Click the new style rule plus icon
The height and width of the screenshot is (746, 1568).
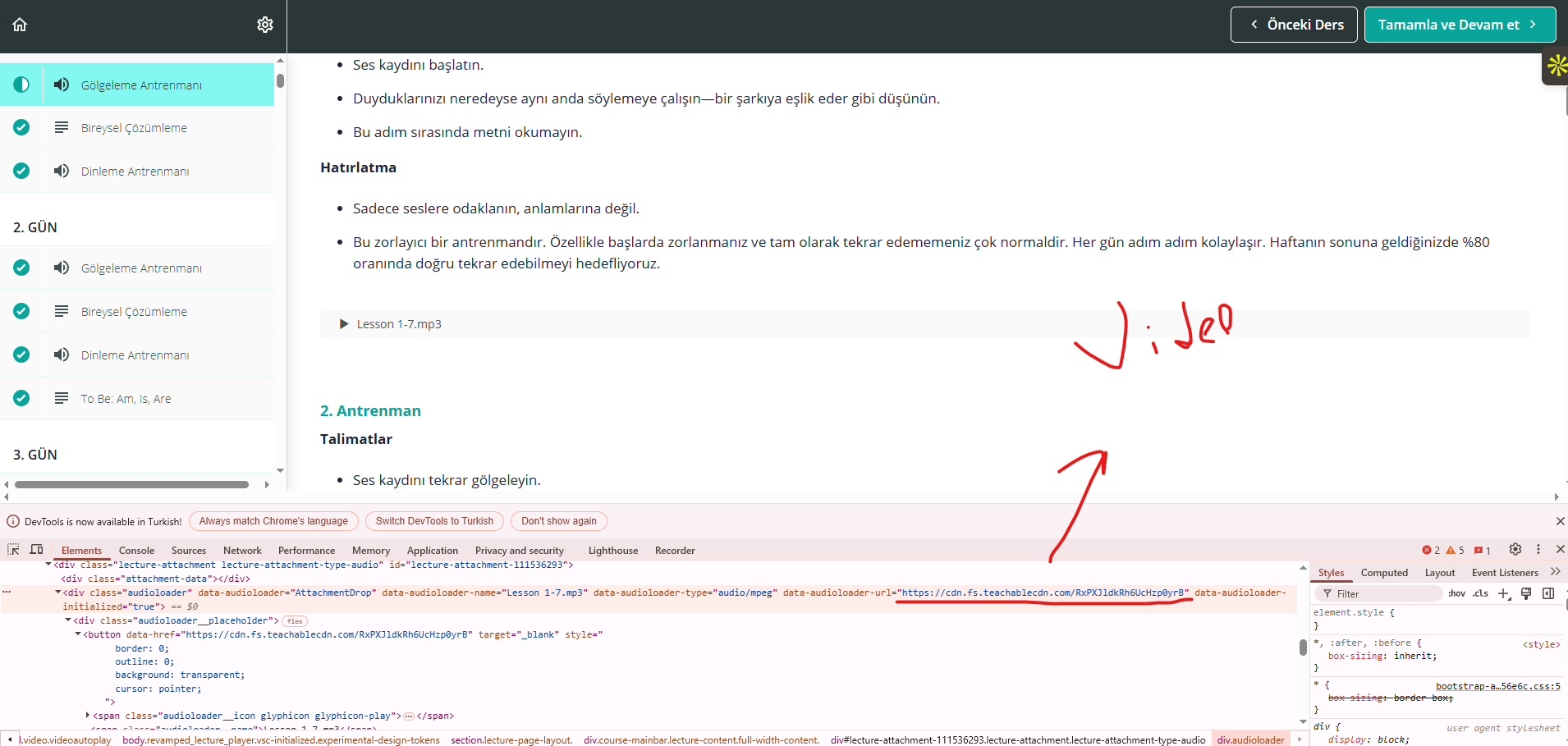click(x=1503, y=593)
